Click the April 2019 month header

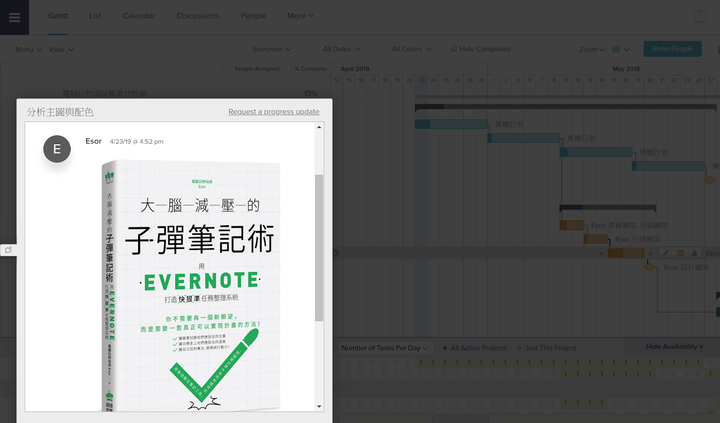[x=355, y=69]
